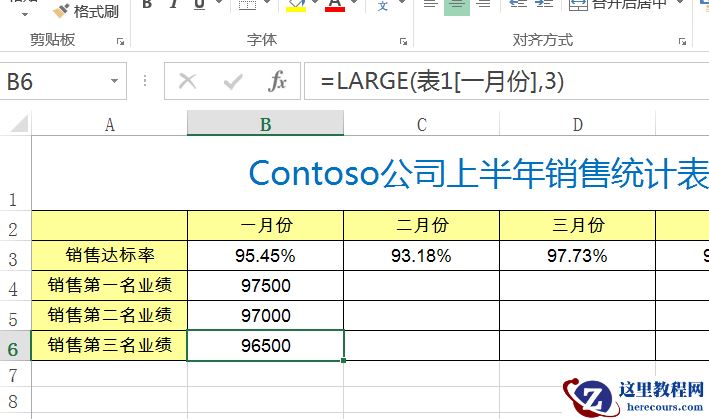
Task: Select the 一月份 header cell
Action: pyautogui.click(x=265, y=226)
